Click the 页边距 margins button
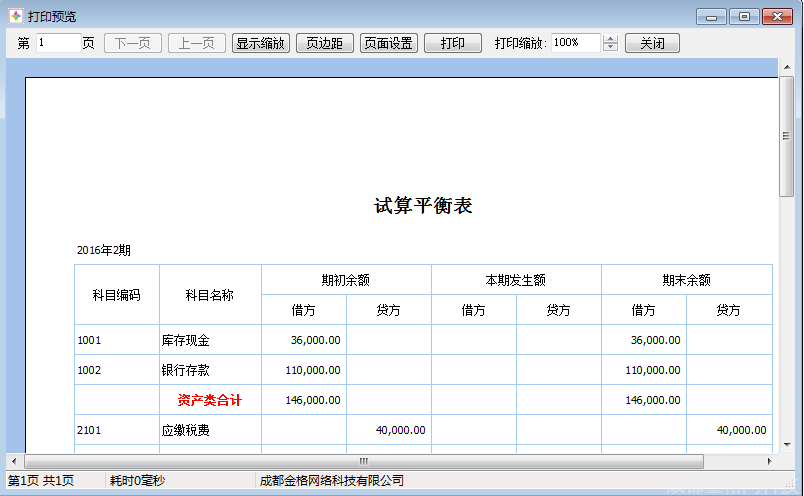804x496 pixels. [x=324, y=43]
